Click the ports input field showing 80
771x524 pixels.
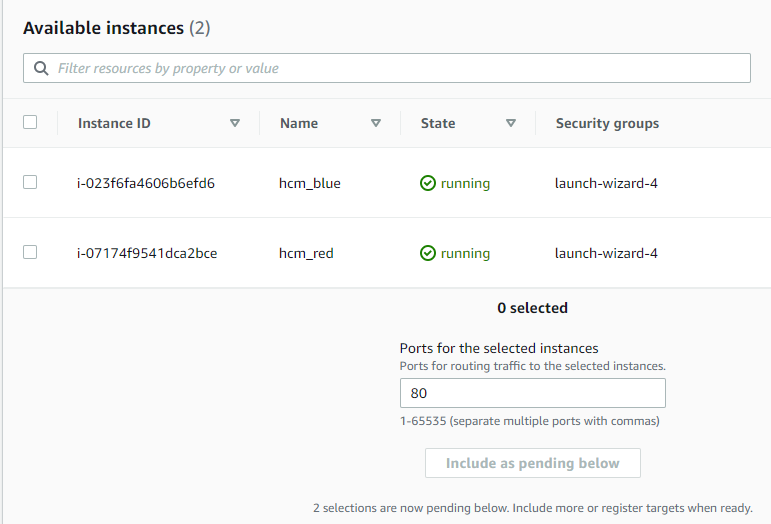pos(533,393)
